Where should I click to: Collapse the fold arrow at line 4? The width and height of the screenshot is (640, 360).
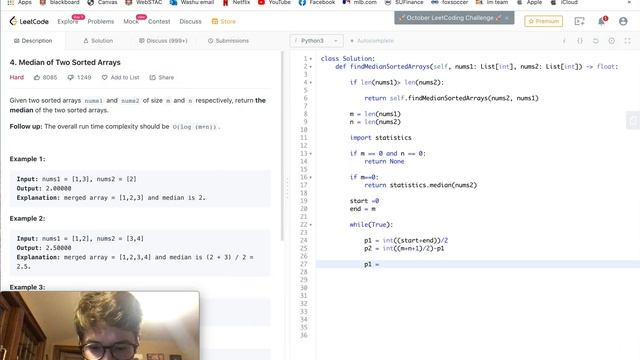[311, 82]
